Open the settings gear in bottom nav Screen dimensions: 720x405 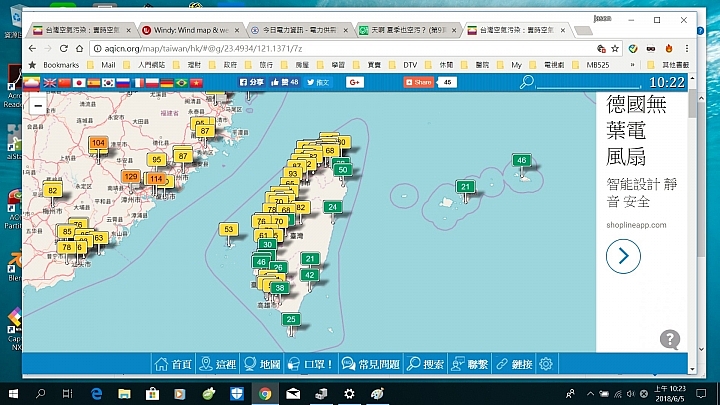click(x=546, y=364)
